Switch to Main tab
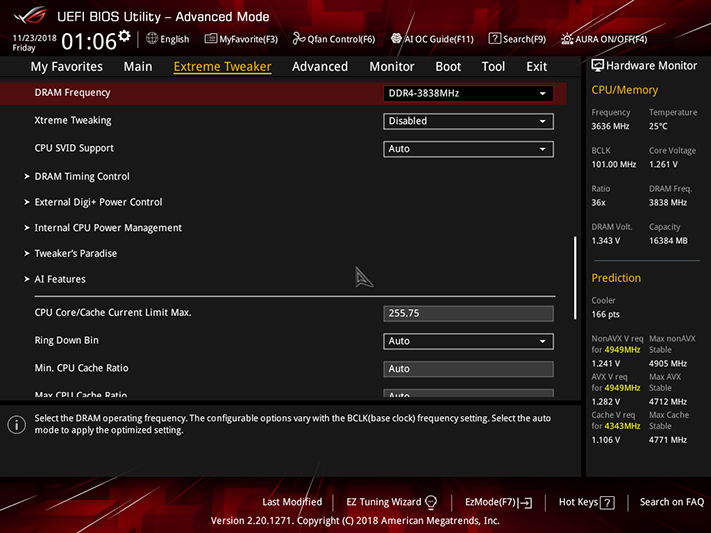The height and width of the screenshot is (533, 711). tap(138, 67)
